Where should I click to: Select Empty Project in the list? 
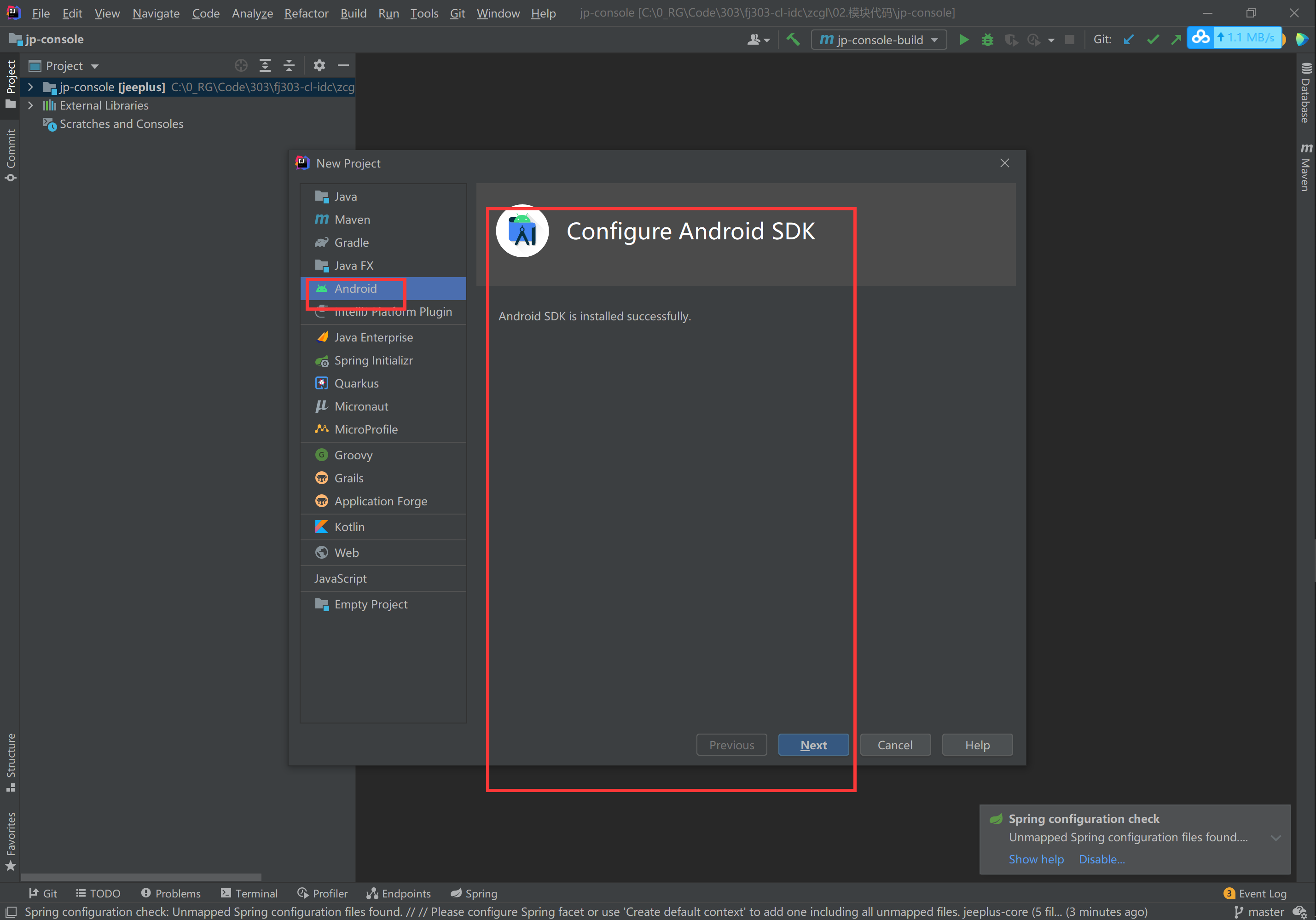383,604
